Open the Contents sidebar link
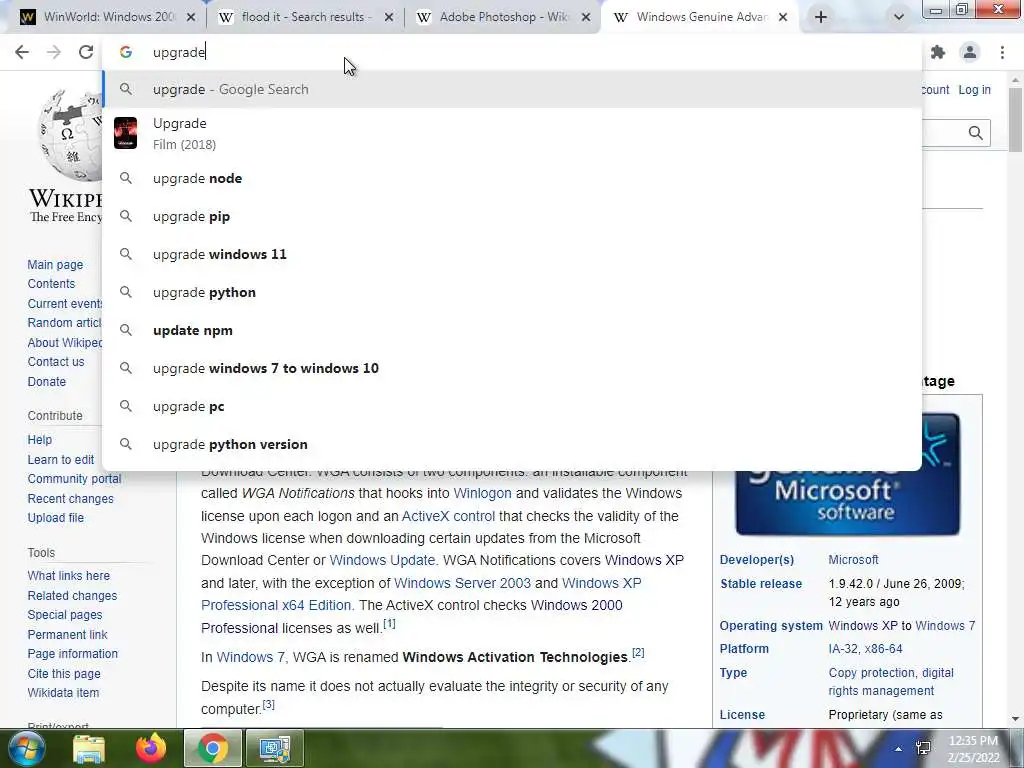 [51, 283]
